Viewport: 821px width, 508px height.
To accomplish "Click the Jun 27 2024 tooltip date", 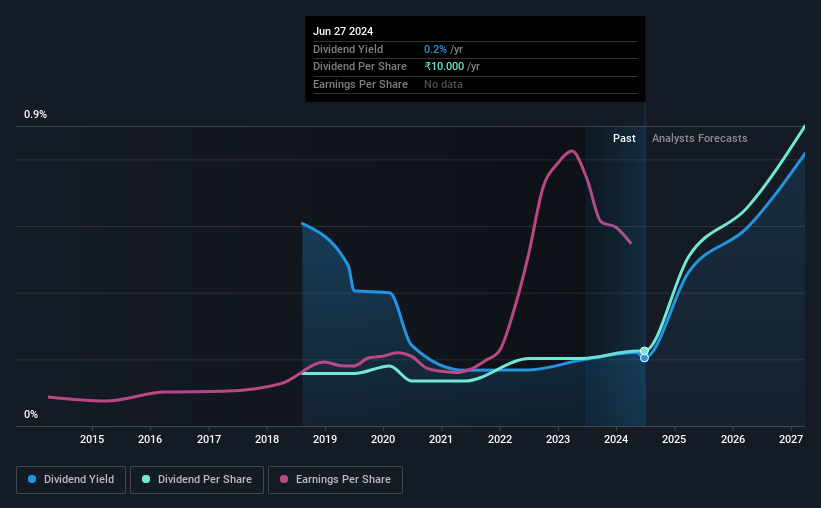I will click(343, 31).
